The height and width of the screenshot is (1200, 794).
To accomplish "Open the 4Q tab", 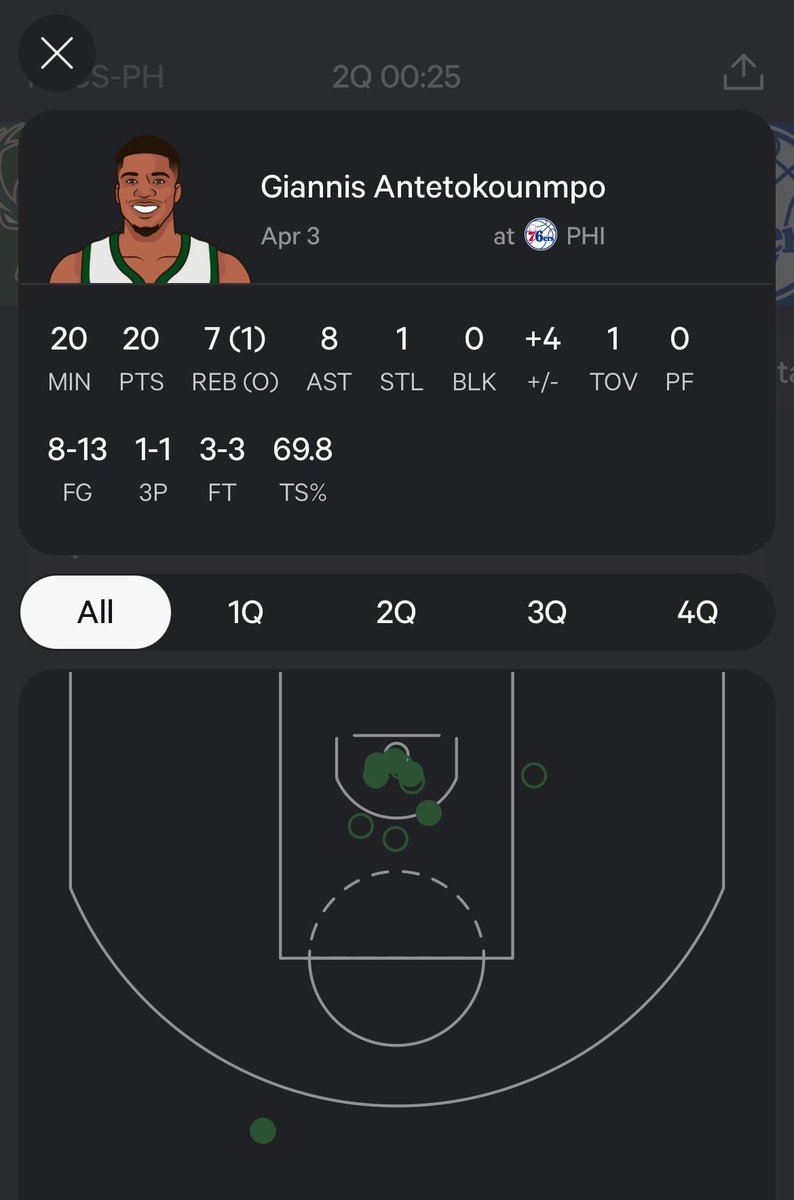I will [x=697, y=612].
